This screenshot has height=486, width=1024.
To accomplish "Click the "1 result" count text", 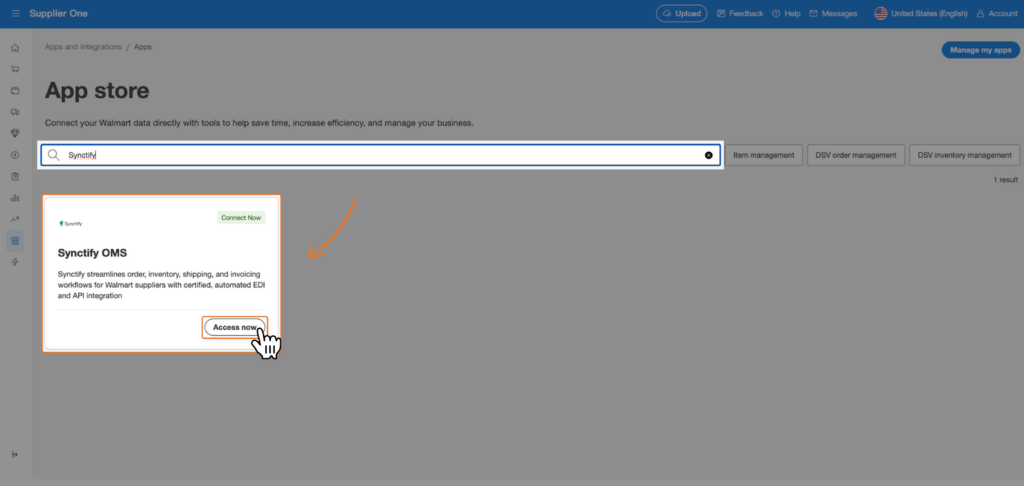I will pos(1006,179).
